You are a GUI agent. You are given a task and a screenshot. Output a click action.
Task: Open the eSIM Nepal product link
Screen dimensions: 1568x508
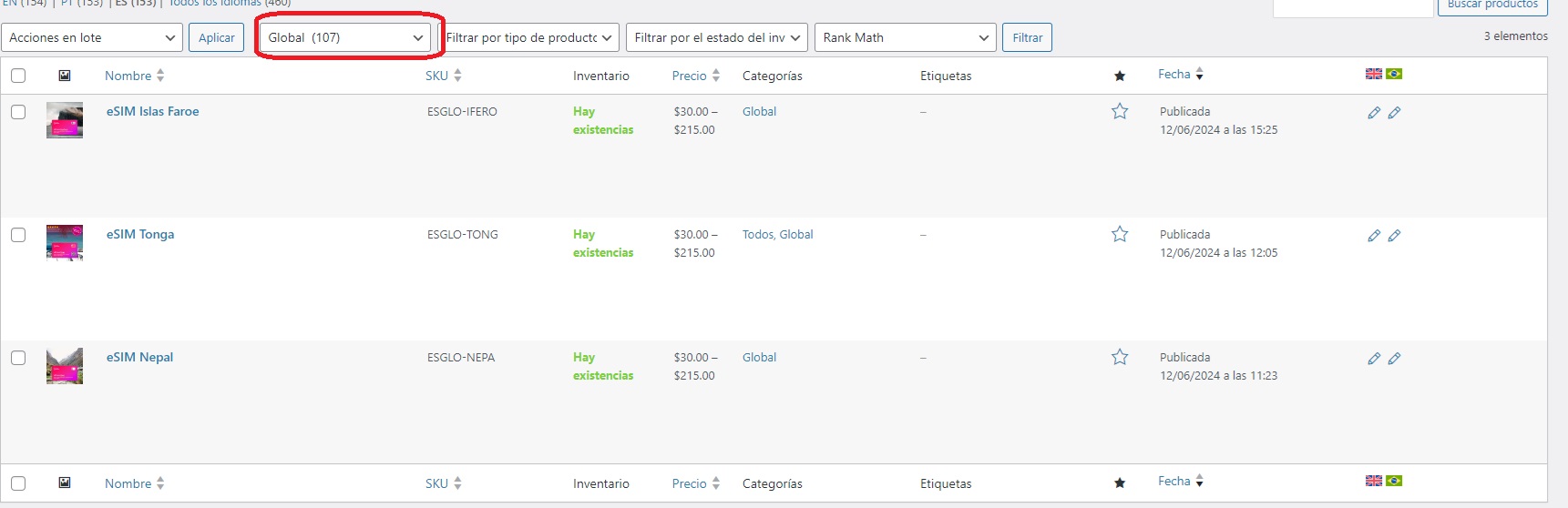tap(139, 357)
